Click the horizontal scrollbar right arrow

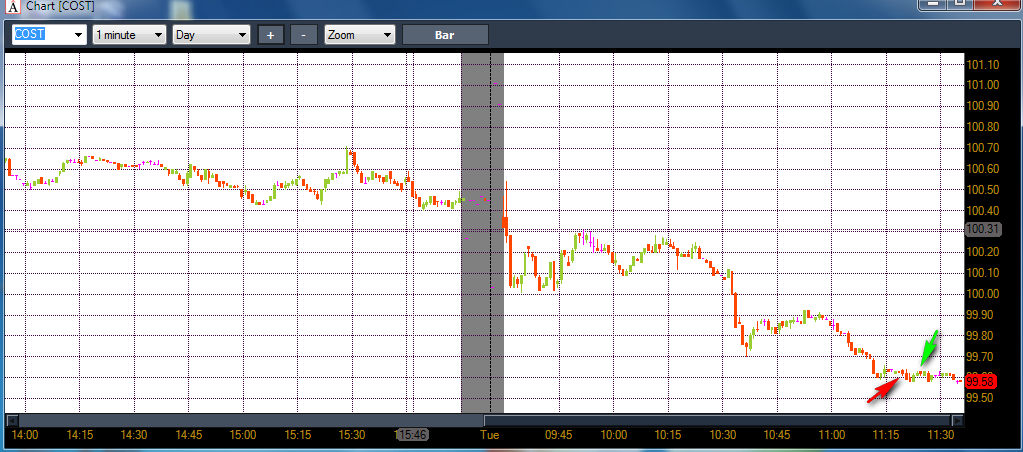click(x=957, y=421)
